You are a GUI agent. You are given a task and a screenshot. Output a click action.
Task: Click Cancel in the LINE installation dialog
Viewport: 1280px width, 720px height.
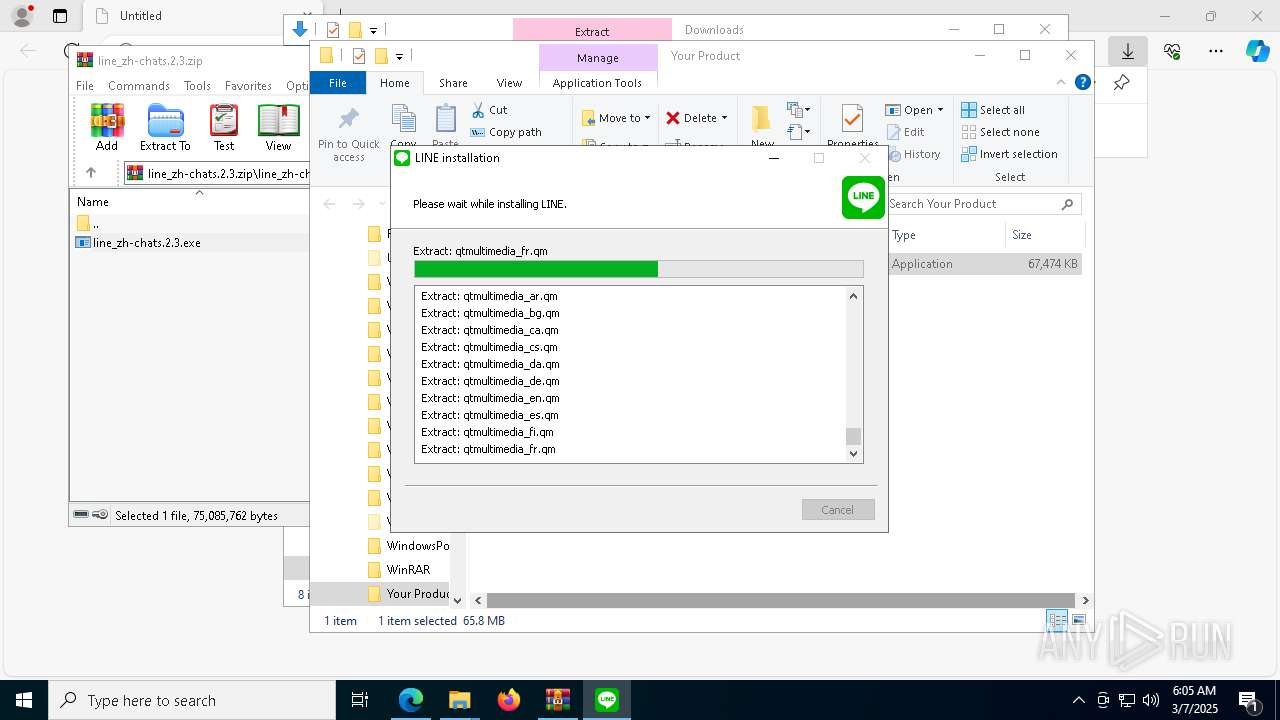click(838, 510)
